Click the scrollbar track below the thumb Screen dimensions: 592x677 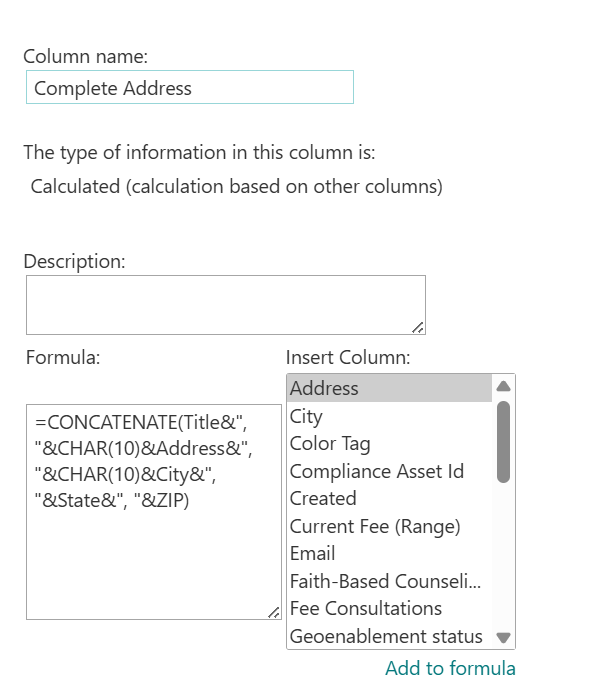[503, 555]
